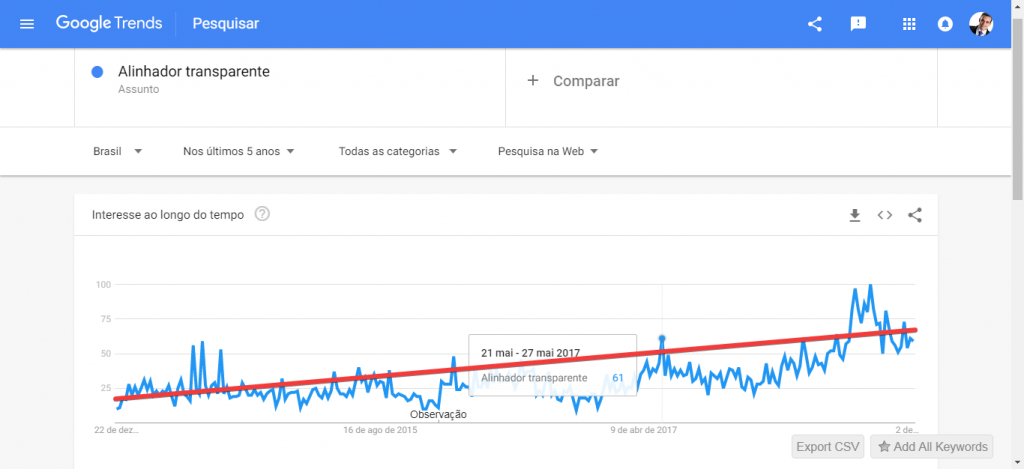This screenshot has height=469, width=1024.
Task: Open embed code for the chart
Action: tap(885, 215)
